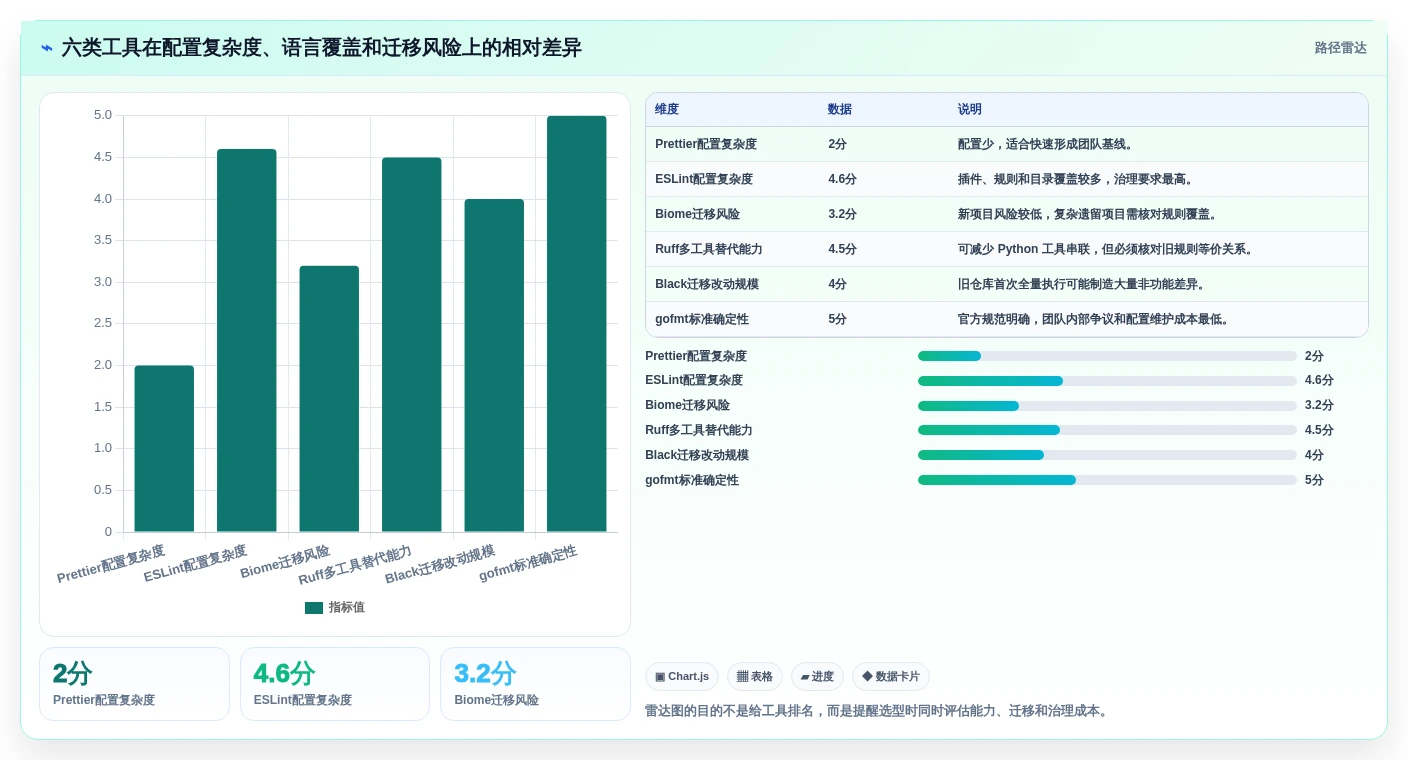Screen dimensions: 1408x760
Task: Click the 4.6分 value in the table
Action: (x=842, y=179)
